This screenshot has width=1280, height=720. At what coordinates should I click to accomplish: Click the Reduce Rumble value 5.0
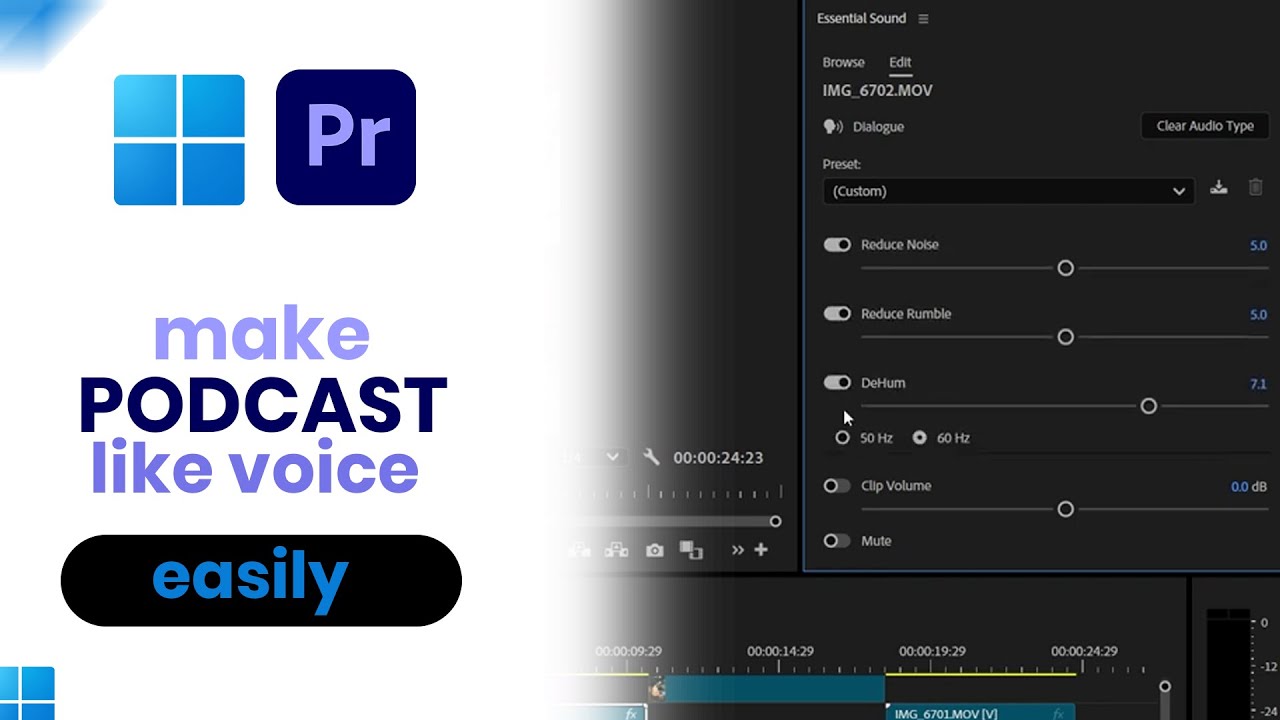click(x=1258, y=315)
